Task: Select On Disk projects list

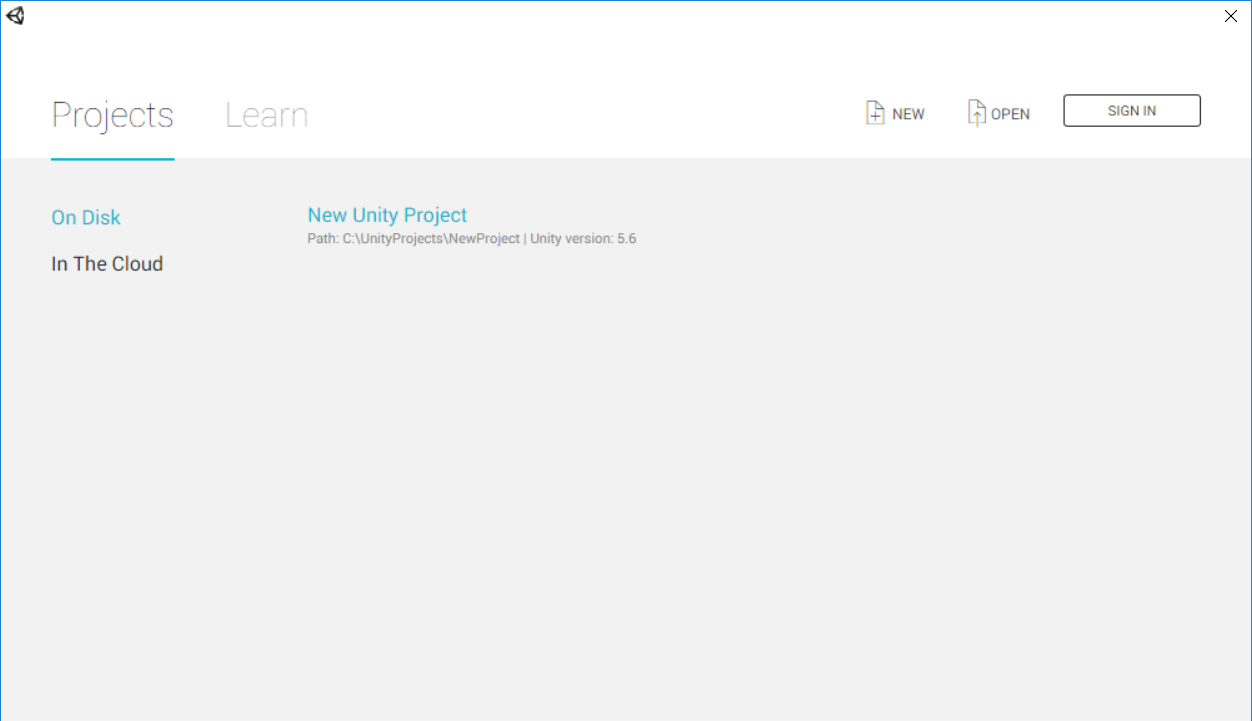Action: pos(86,218)
